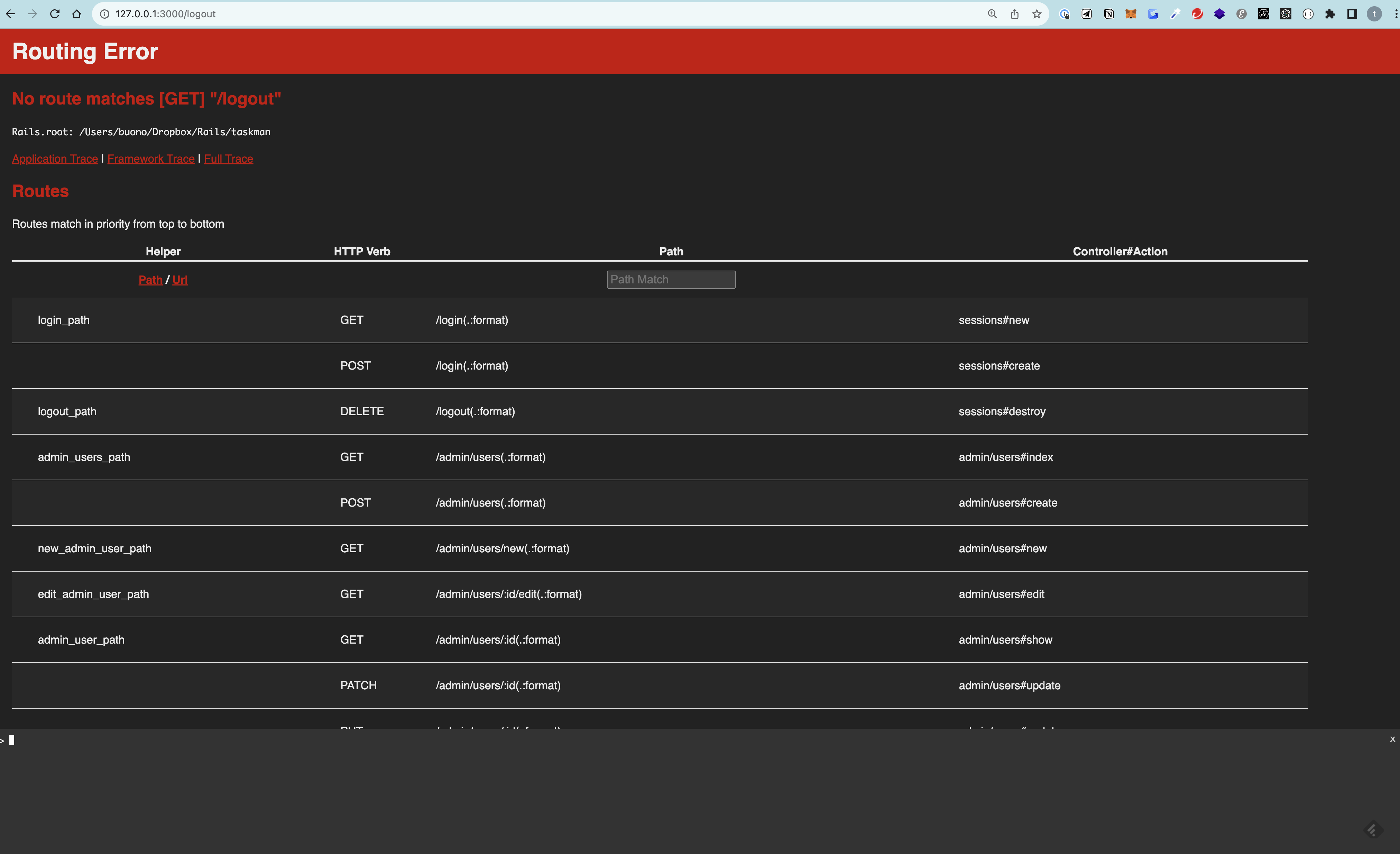Click the DELETE verb cell
This screenshot has width=1400, height=854.
click(x=362, y=412)
